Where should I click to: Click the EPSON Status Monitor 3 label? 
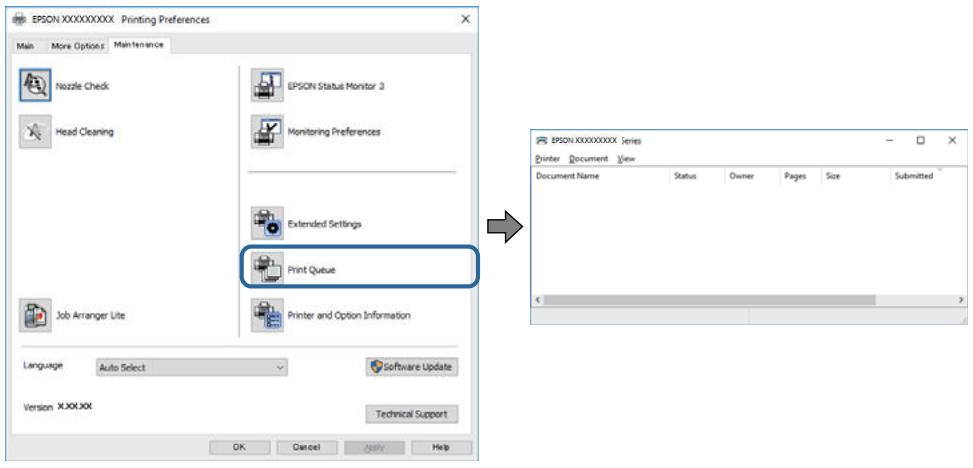(336, 86)
